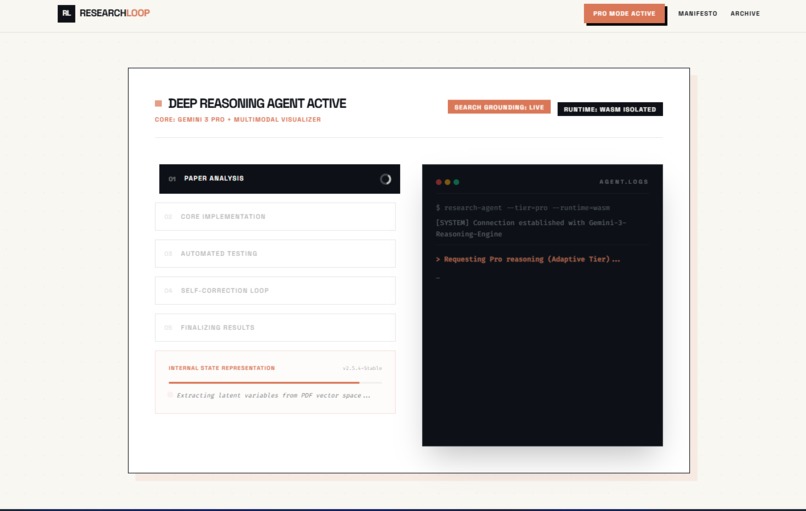Click the RL logo icon
806x511 pixels.
pyautogui.click(x=66, y=13)
